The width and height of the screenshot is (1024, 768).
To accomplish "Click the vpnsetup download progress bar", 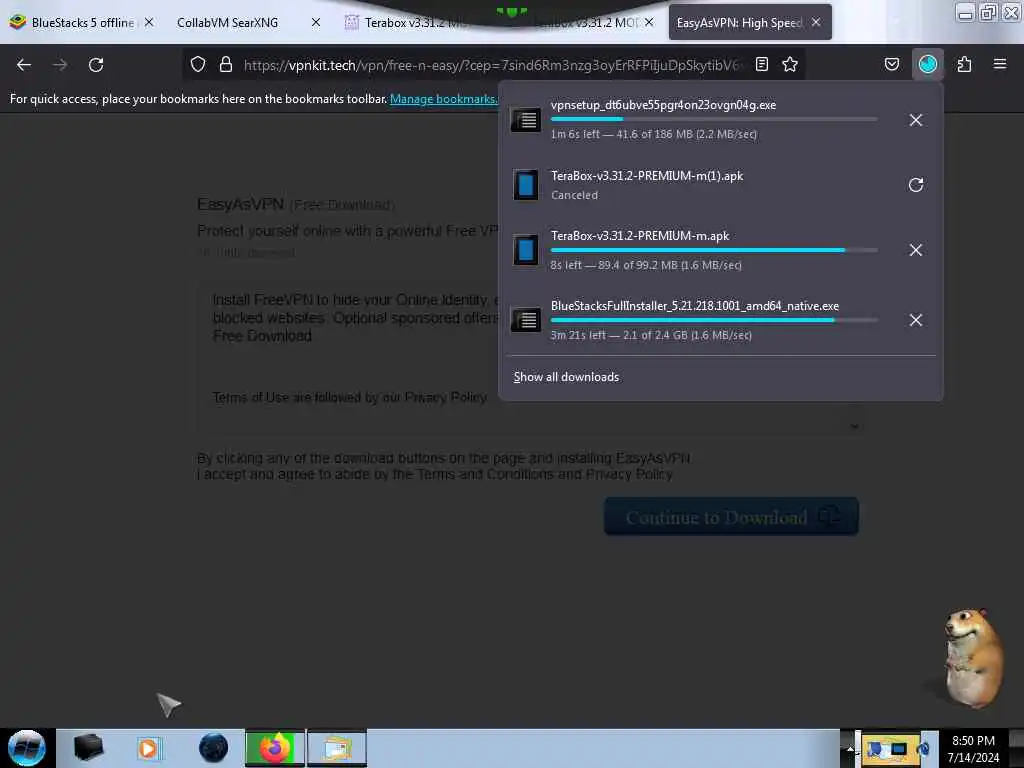I will pyautogui.click(x=714, y=119).
